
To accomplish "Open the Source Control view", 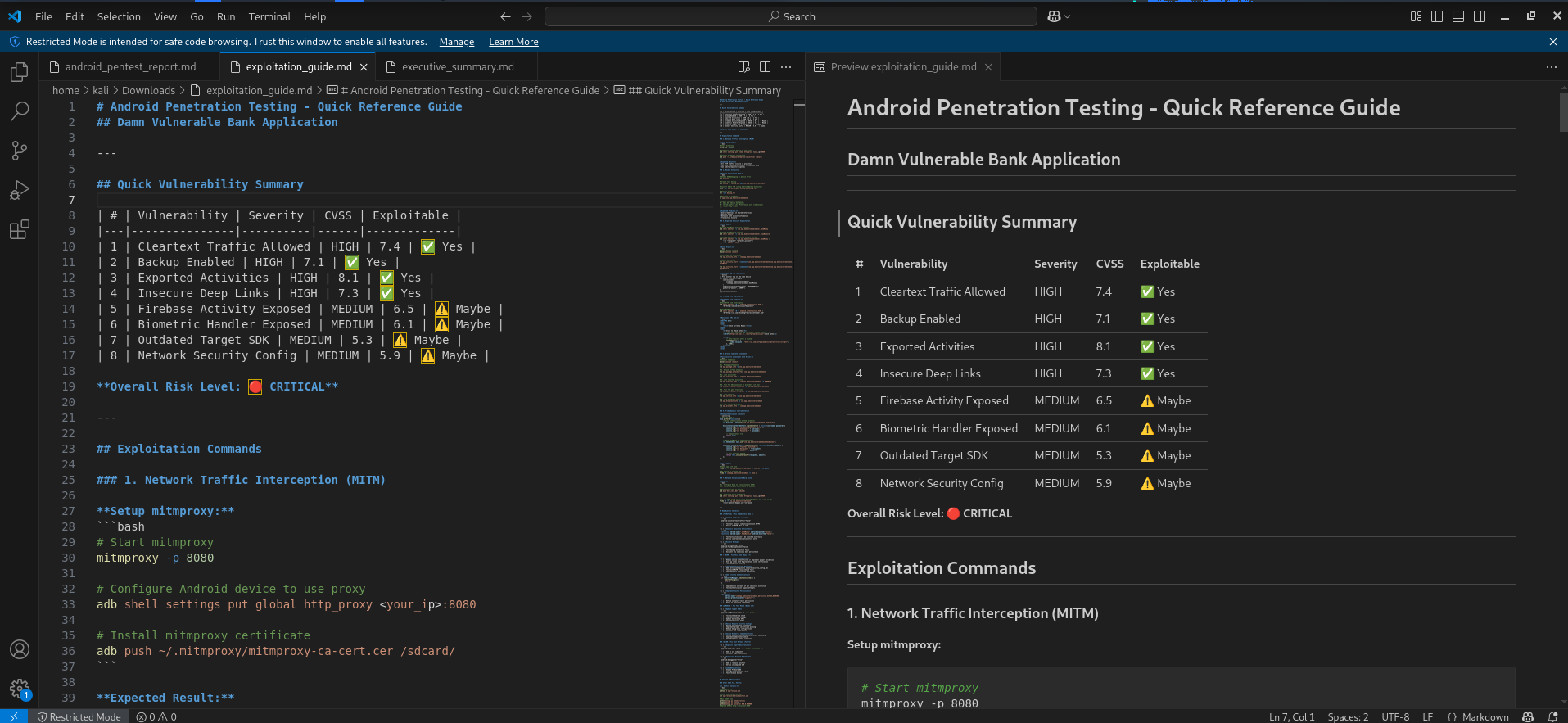I will click(x=20, y=151).
